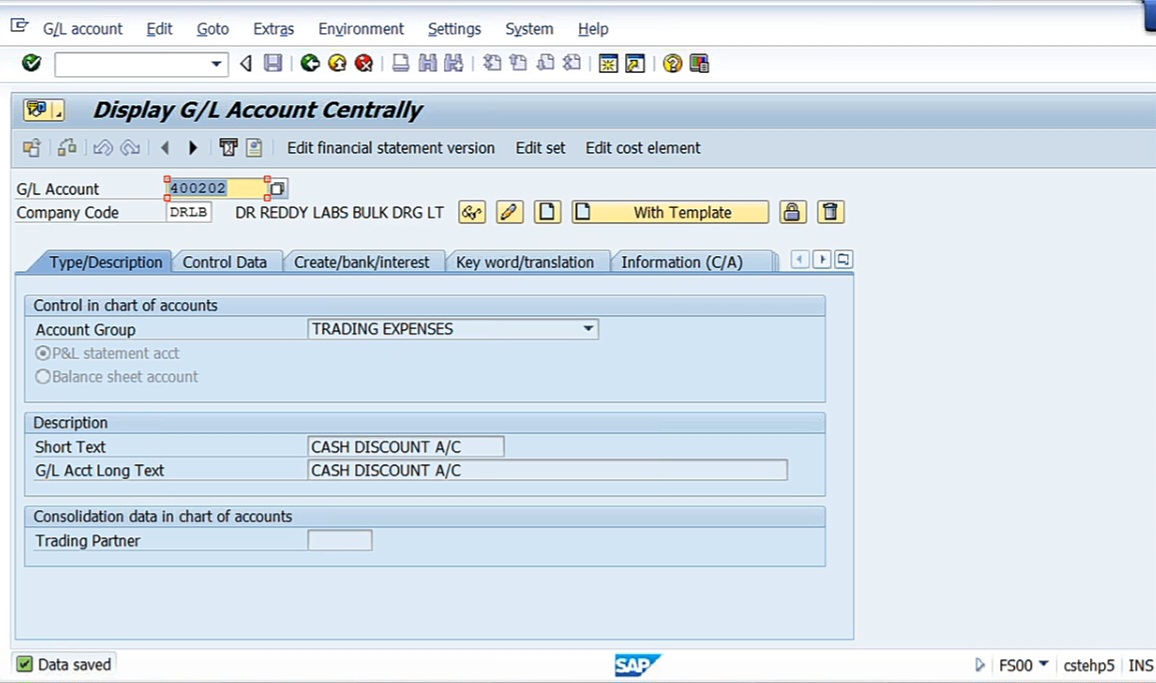
Task: Open the Goto menu
Action: (212, 29)
